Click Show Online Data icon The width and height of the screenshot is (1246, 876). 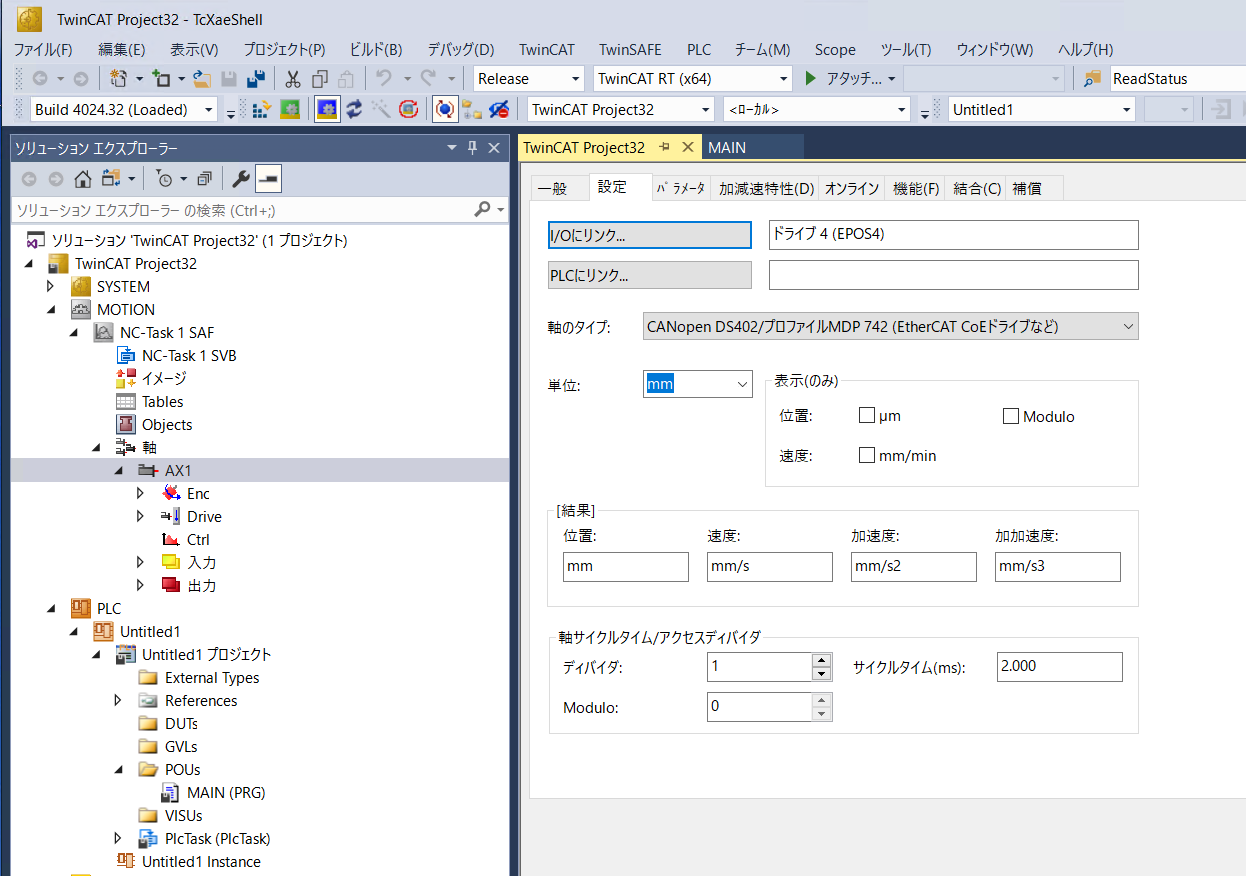pos(445,110)
